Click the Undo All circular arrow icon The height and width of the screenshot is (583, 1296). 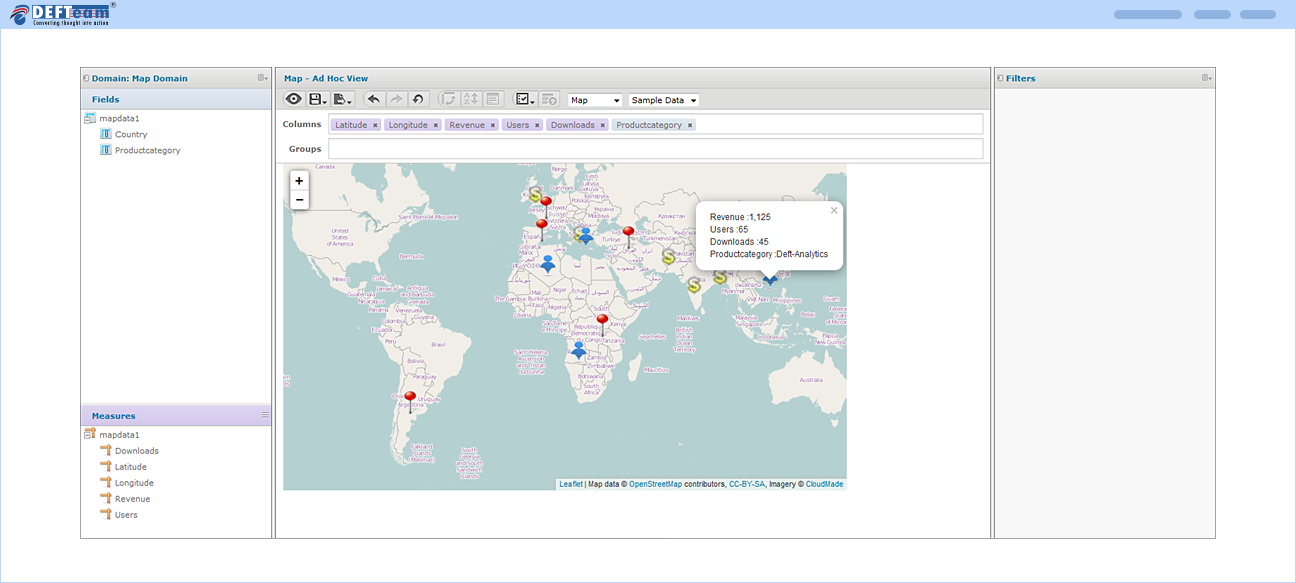coord(418,99)
